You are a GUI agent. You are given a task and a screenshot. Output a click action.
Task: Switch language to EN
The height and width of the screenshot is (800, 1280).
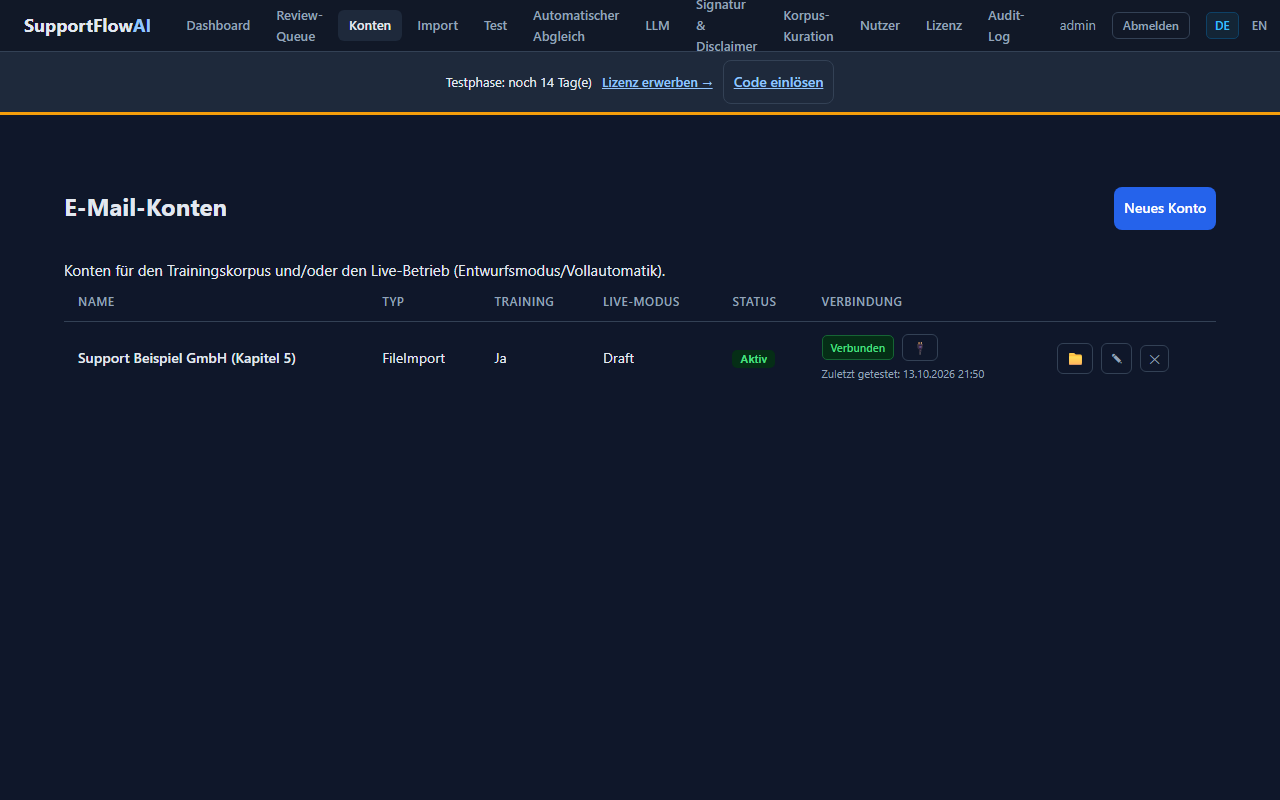point(1259,26)
